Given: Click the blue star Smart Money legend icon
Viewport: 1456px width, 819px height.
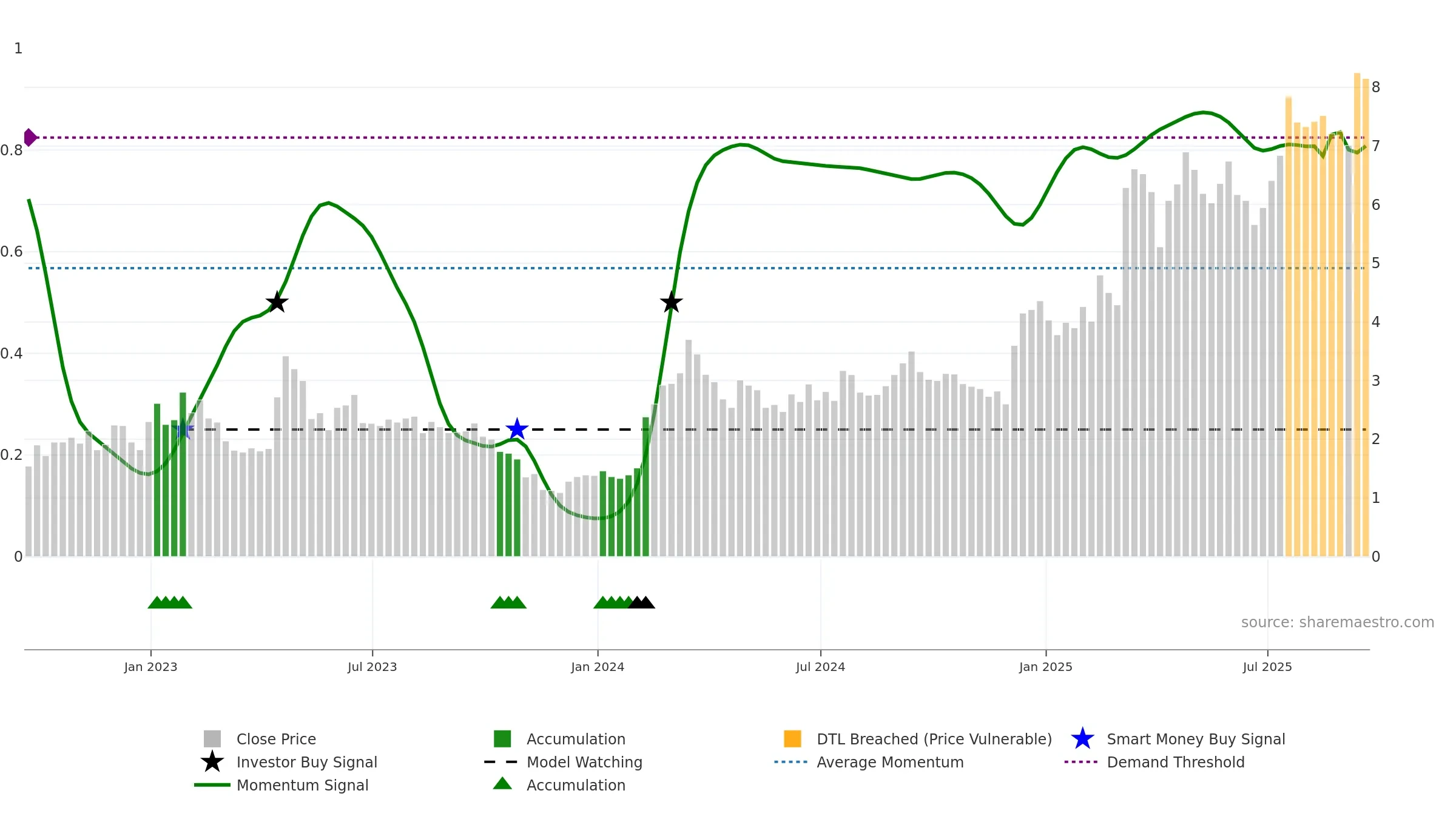Looking at the screenshot, I should (x=1082, y=739).
